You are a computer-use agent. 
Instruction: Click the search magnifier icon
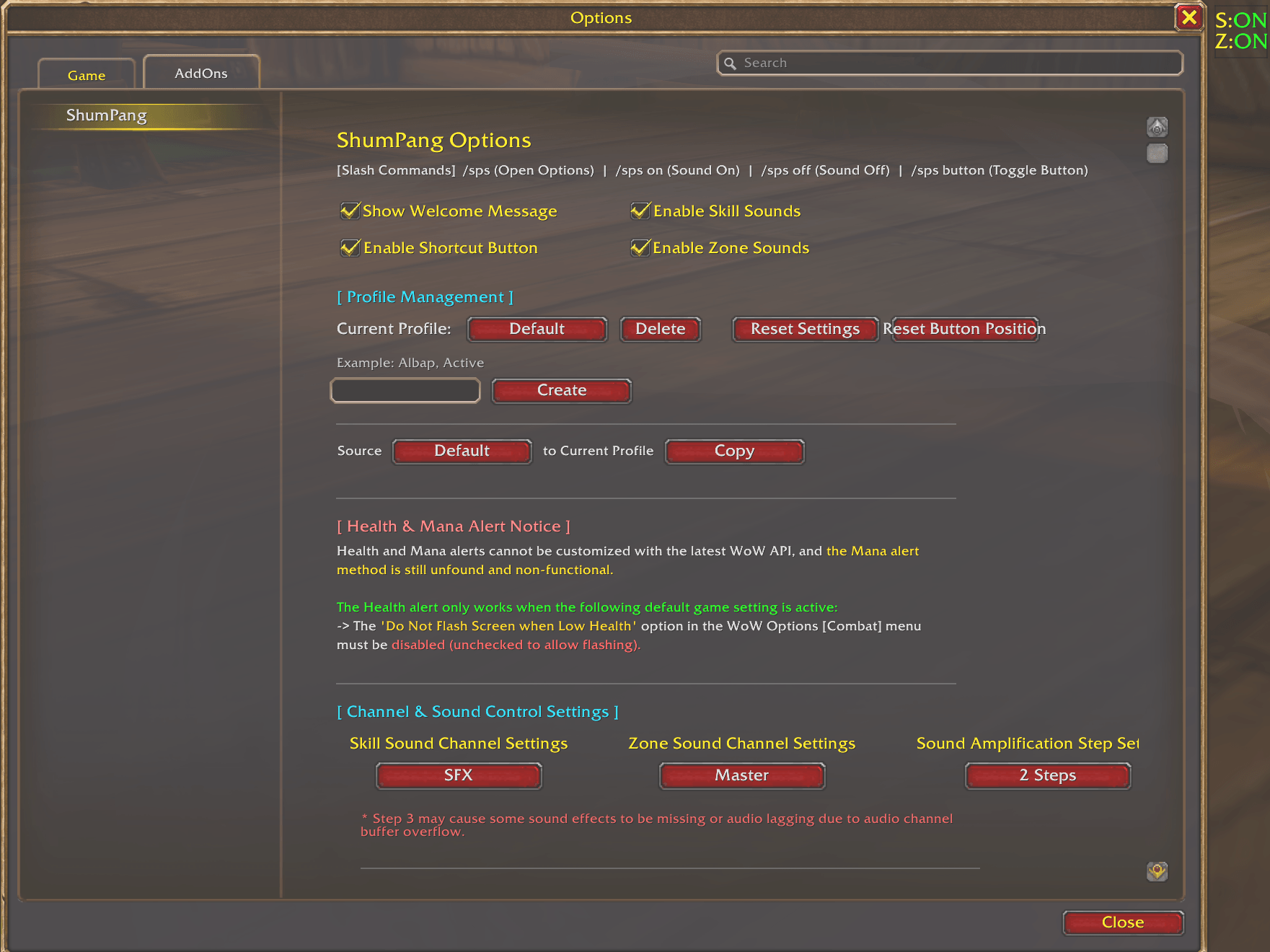(x=730, y=63)
